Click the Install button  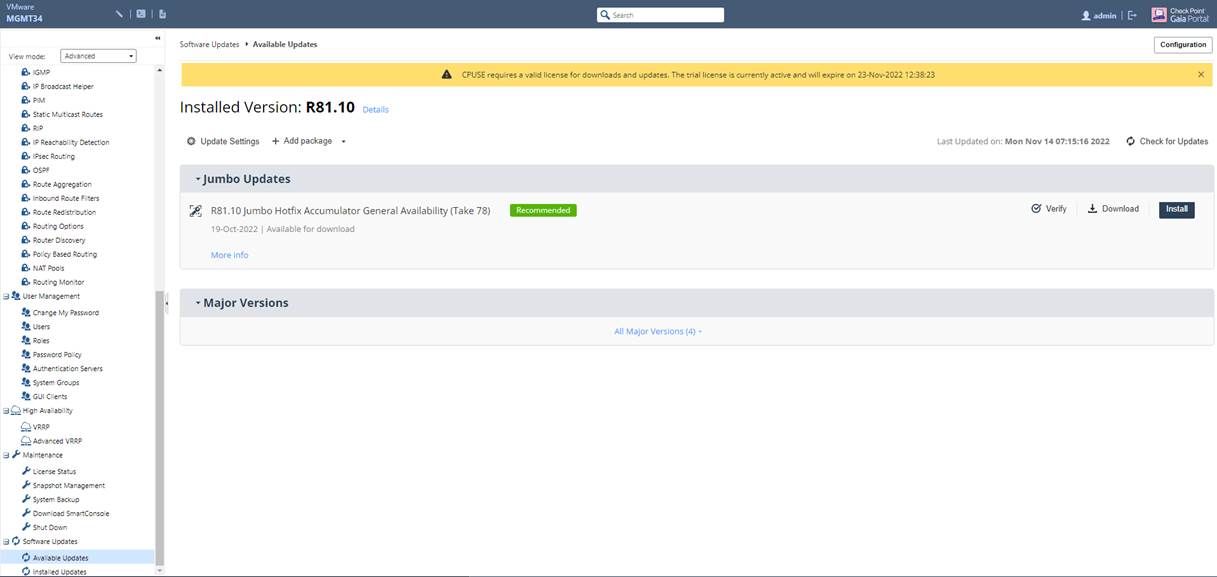pos(1176,209)
